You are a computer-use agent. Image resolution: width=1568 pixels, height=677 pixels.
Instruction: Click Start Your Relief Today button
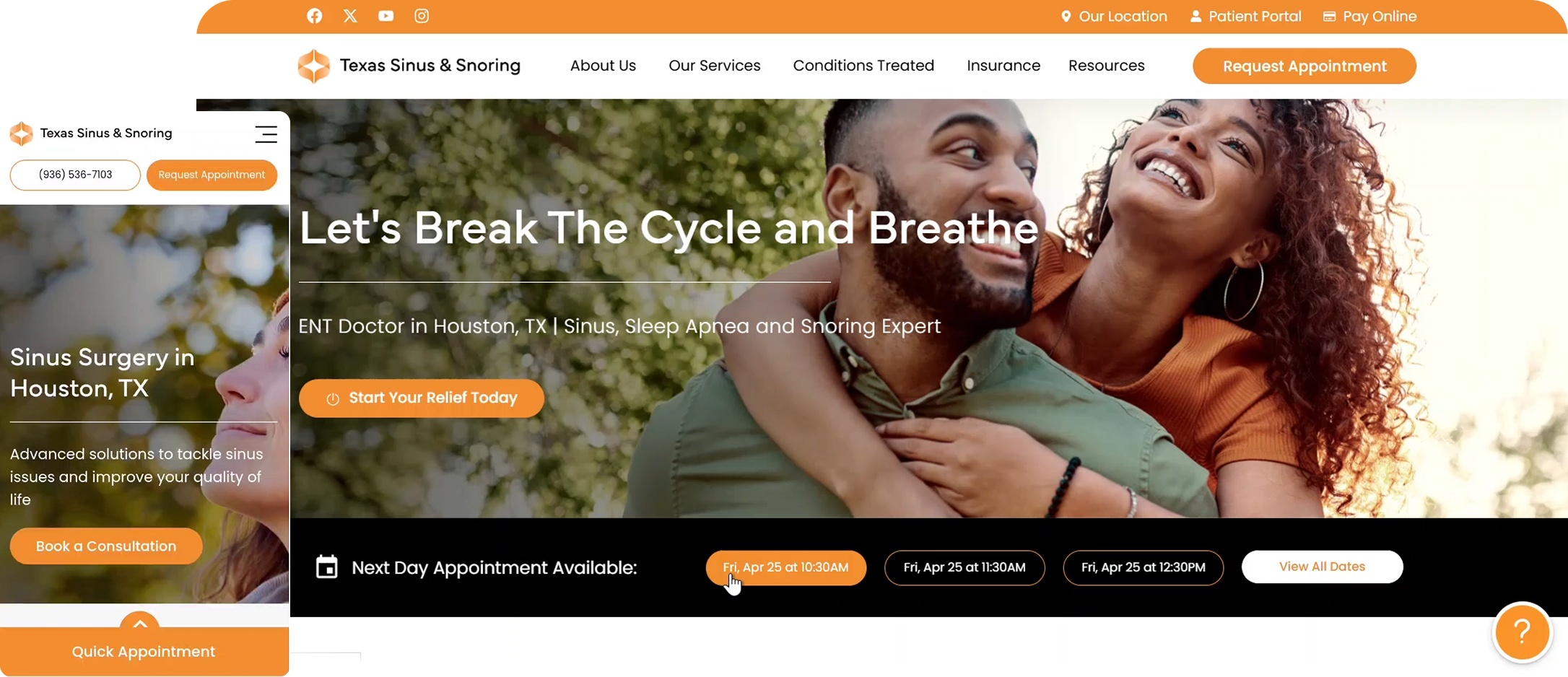(x=422, y=398)
